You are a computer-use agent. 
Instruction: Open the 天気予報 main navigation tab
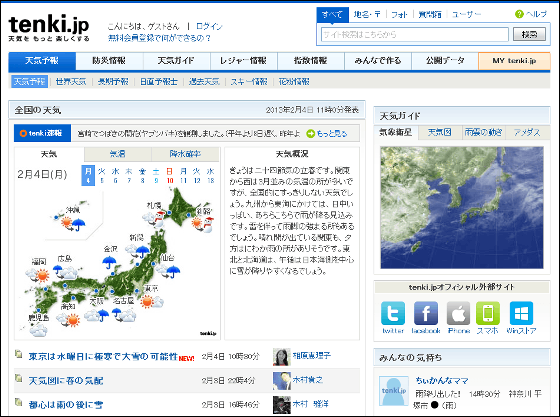click(x=42, y=61)
